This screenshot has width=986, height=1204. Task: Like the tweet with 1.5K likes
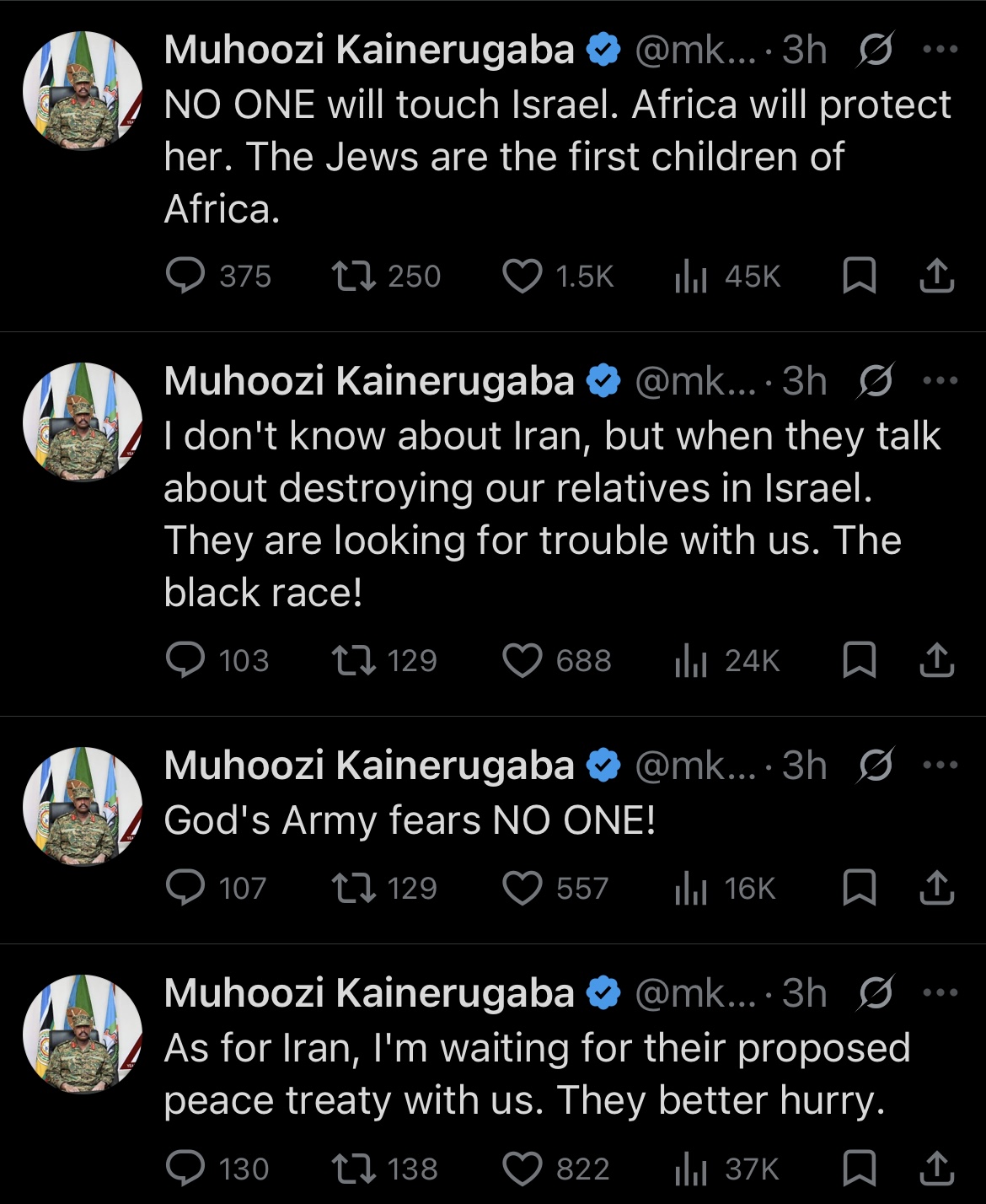[x=522, y=276]
